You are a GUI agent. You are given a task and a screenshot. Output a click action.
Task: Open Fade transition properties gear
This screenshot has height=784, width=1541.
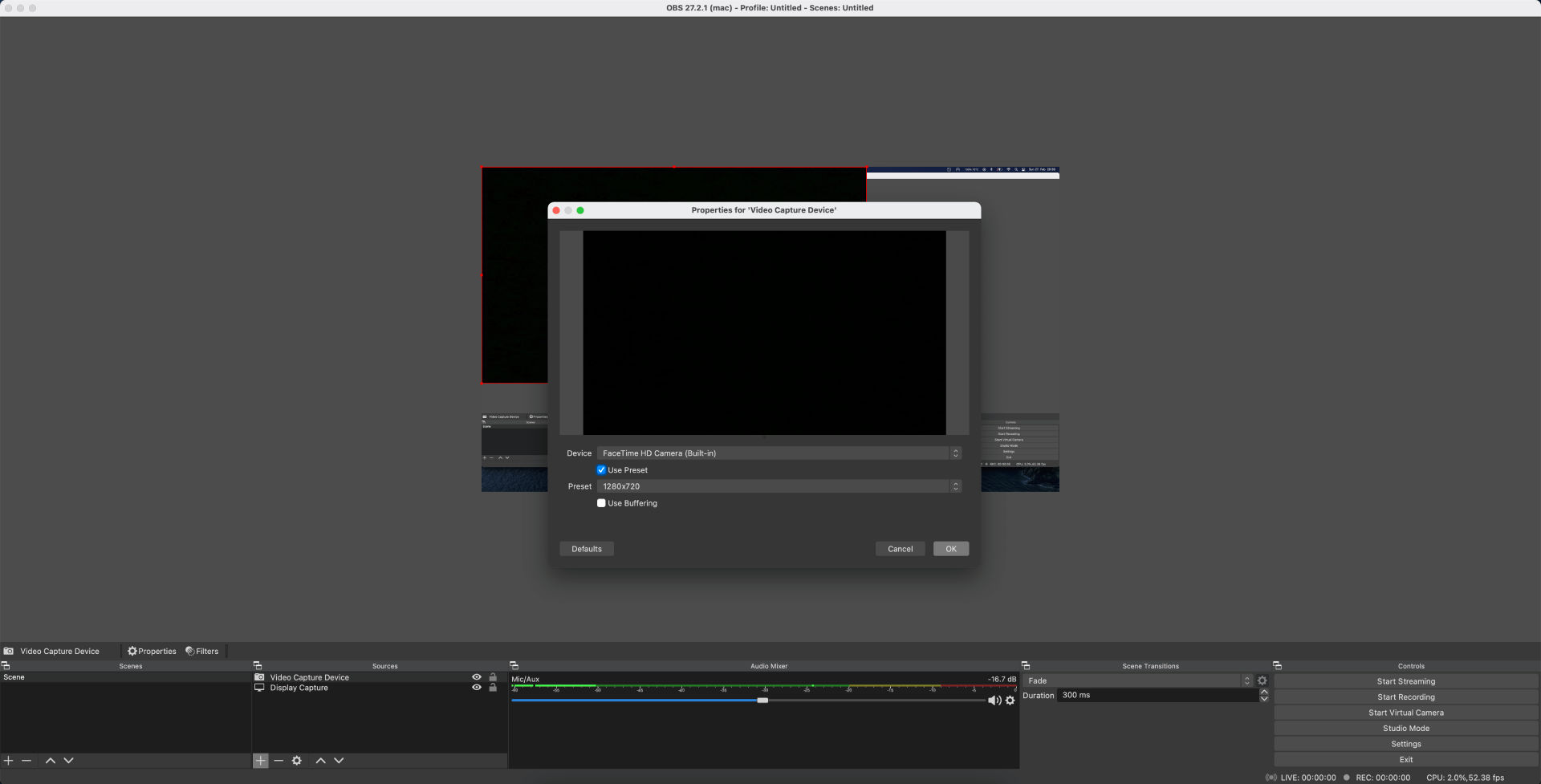[1262, 680]
